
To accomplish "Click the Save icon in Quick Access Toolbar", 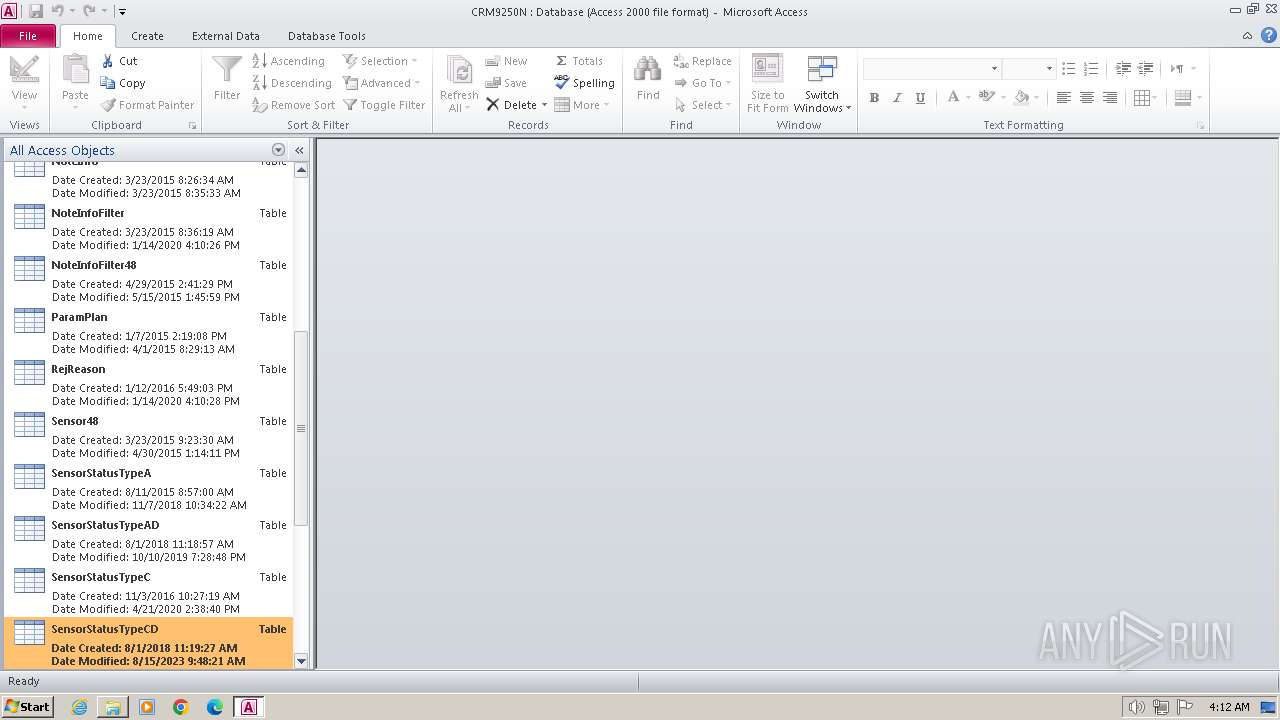I will coord(36,11).
